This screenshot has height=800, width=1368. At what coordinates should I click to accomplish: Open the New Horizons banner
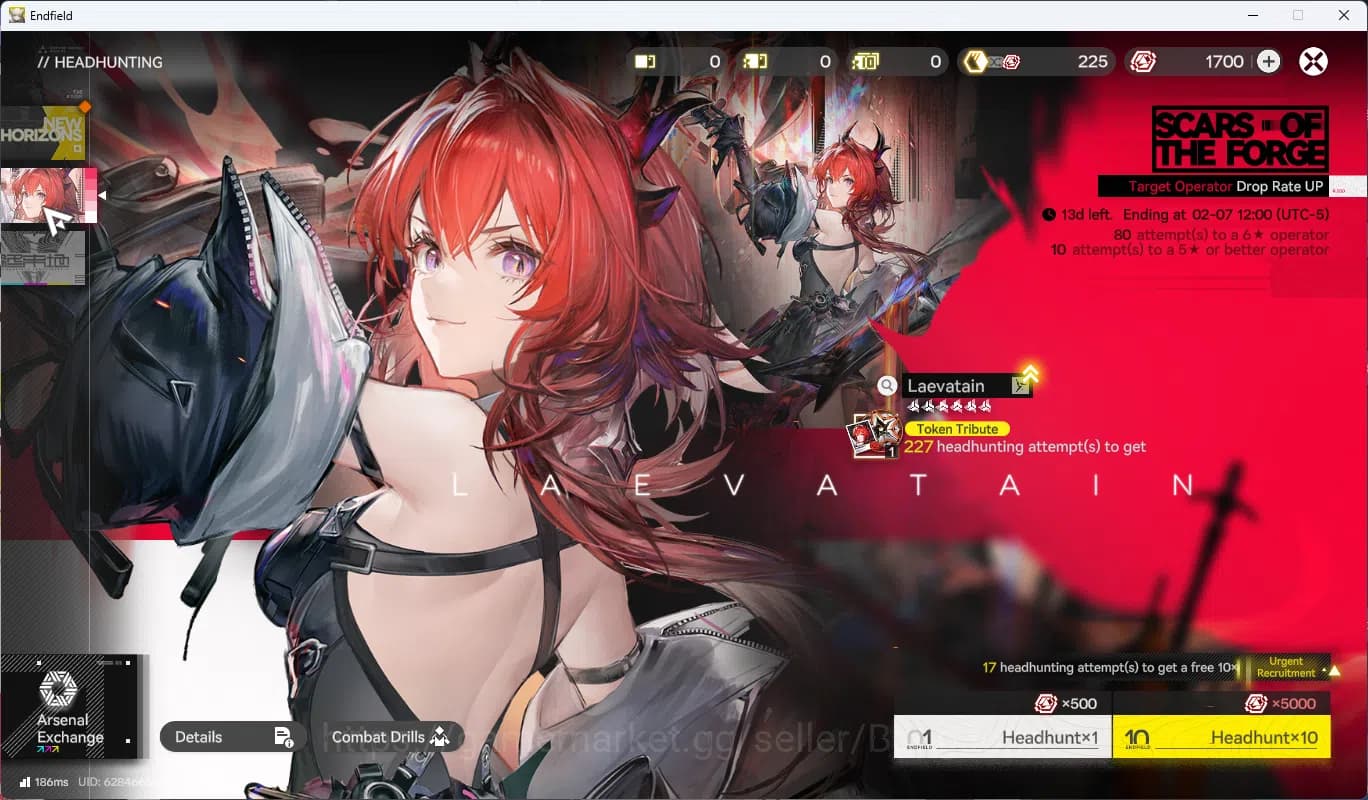pyautogui.click(x=43, y=134)
